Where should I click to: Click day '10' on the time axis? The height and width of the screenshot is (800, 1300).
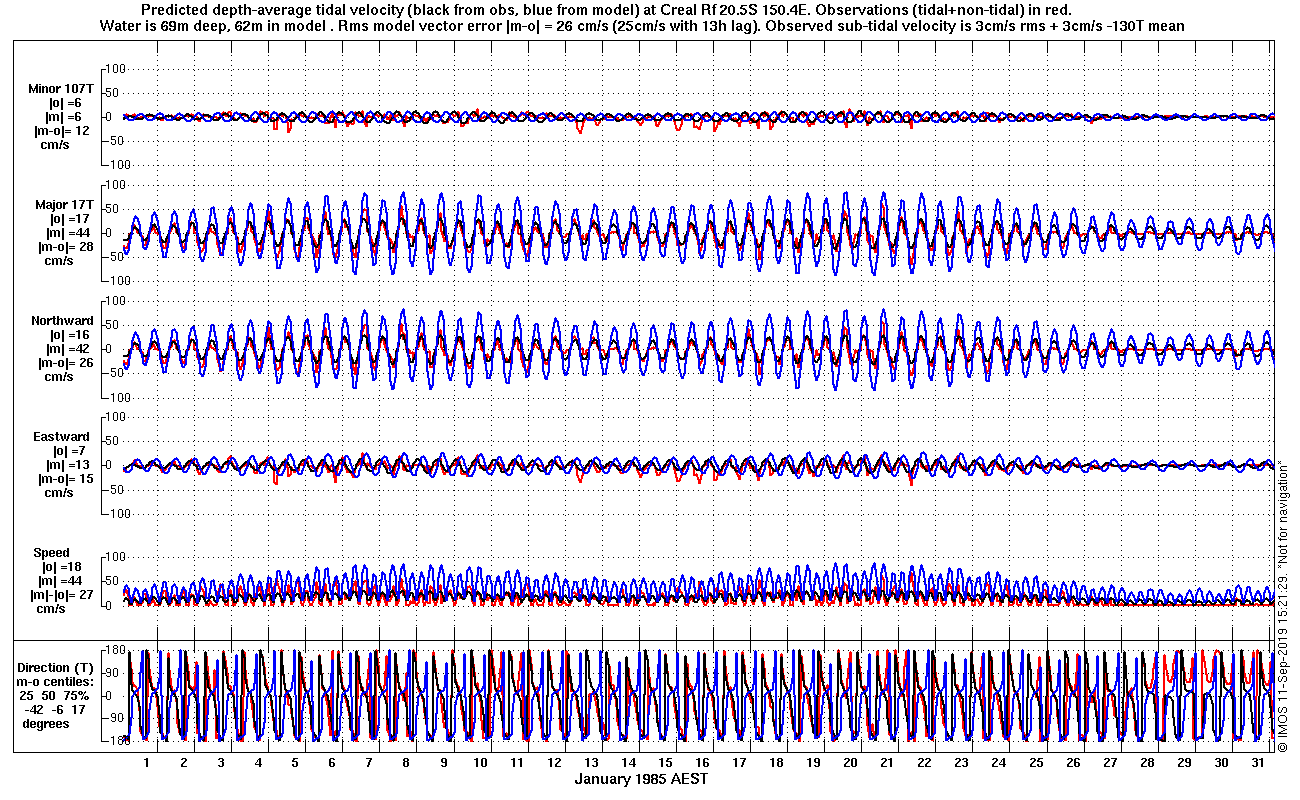[x=480, y=762]
